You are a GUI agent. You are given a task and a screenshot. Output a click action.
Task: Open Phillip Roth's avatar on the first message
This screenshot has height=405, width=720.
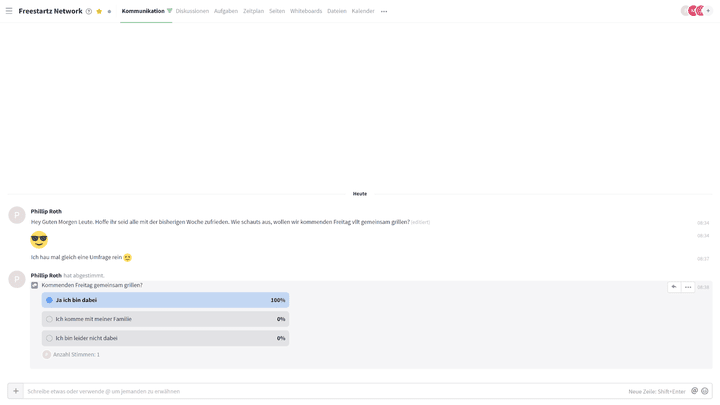17,215
